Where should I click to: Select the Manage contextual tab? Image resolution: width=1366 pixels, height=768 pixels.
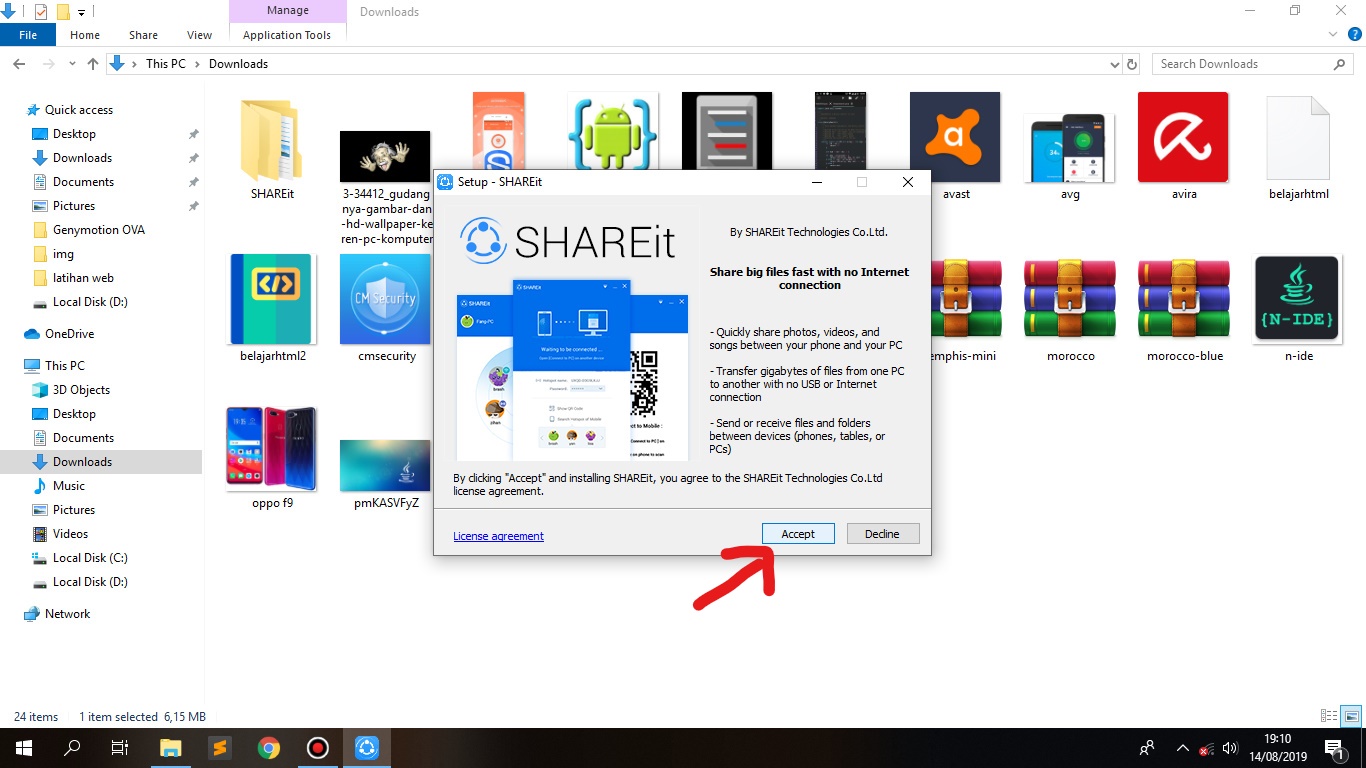(x=287, y=12)
